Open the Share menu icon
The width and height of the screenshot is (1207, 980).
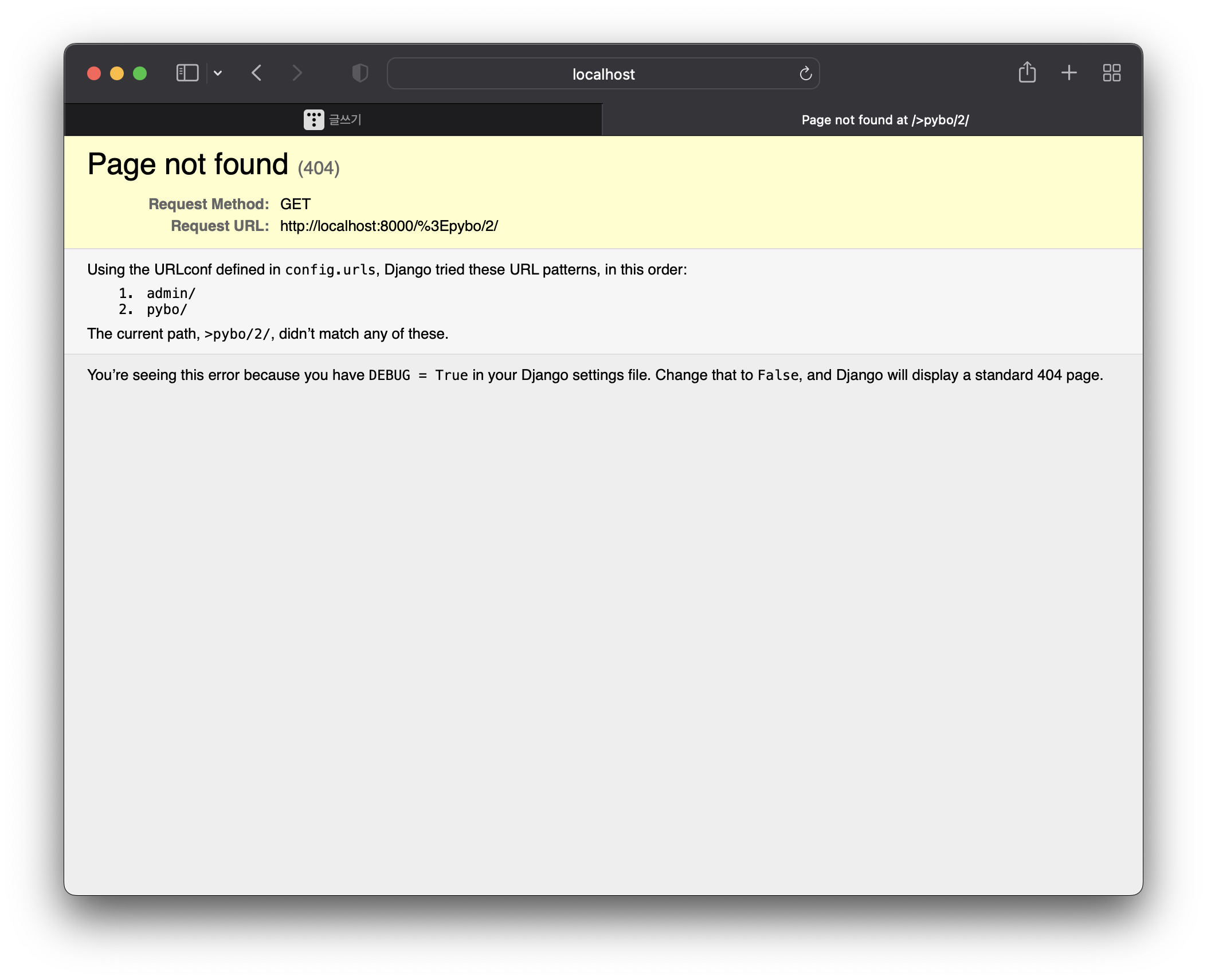pyautogui.click(x=1027, y=73)
